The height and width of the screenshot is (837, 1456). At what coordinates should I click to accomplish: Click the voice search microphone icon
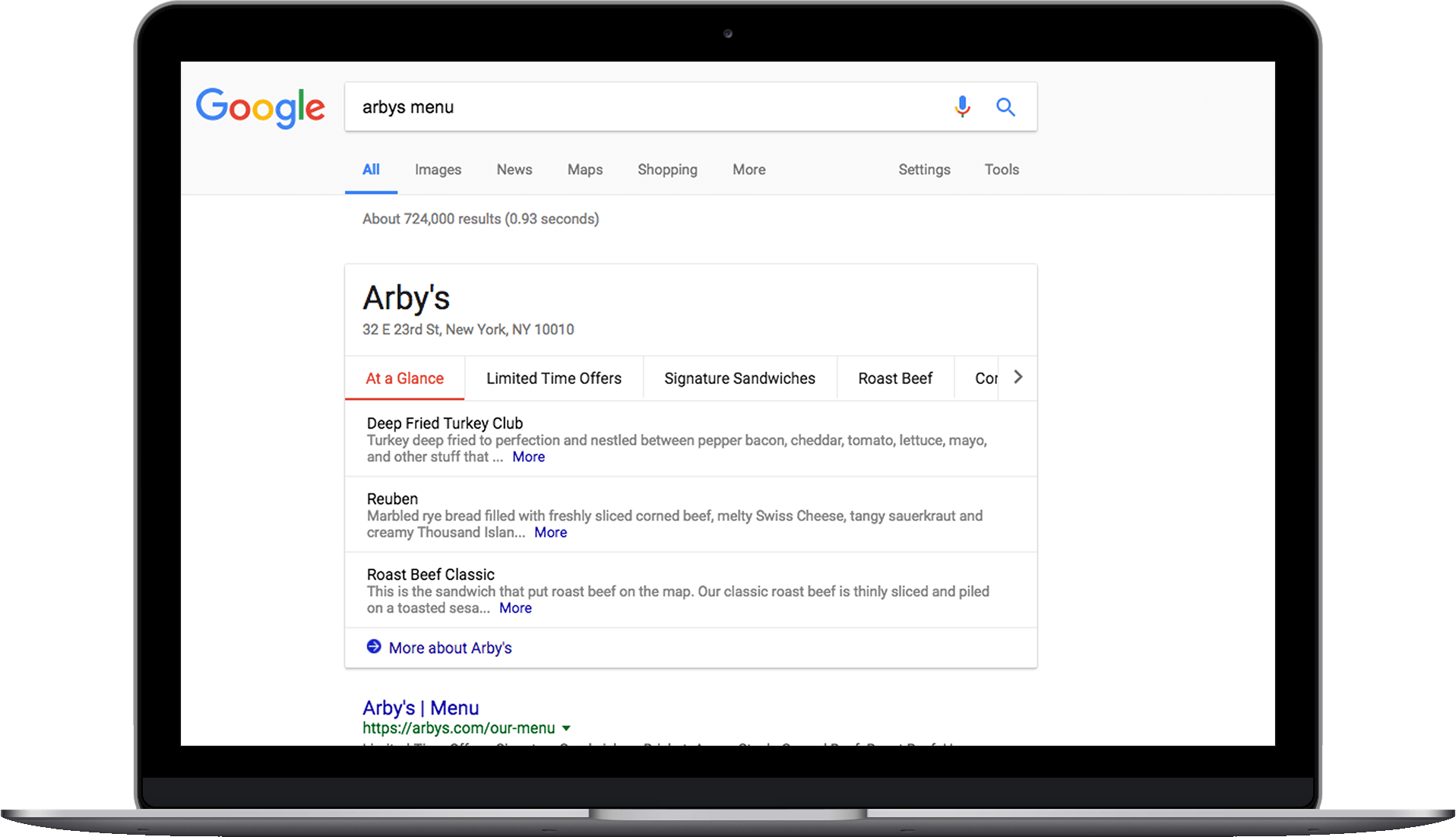[x=962, y=107]
